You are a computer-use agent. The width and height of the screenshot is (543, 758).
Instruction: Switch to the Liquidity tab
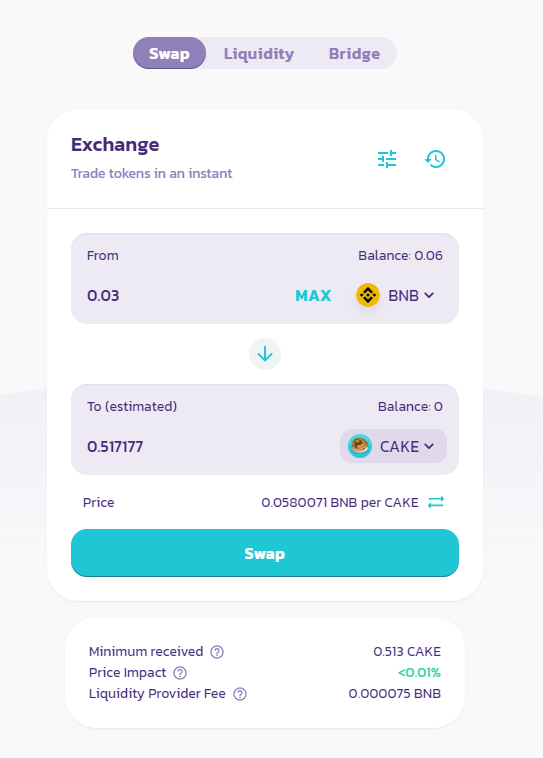click(x=259, y=53)
